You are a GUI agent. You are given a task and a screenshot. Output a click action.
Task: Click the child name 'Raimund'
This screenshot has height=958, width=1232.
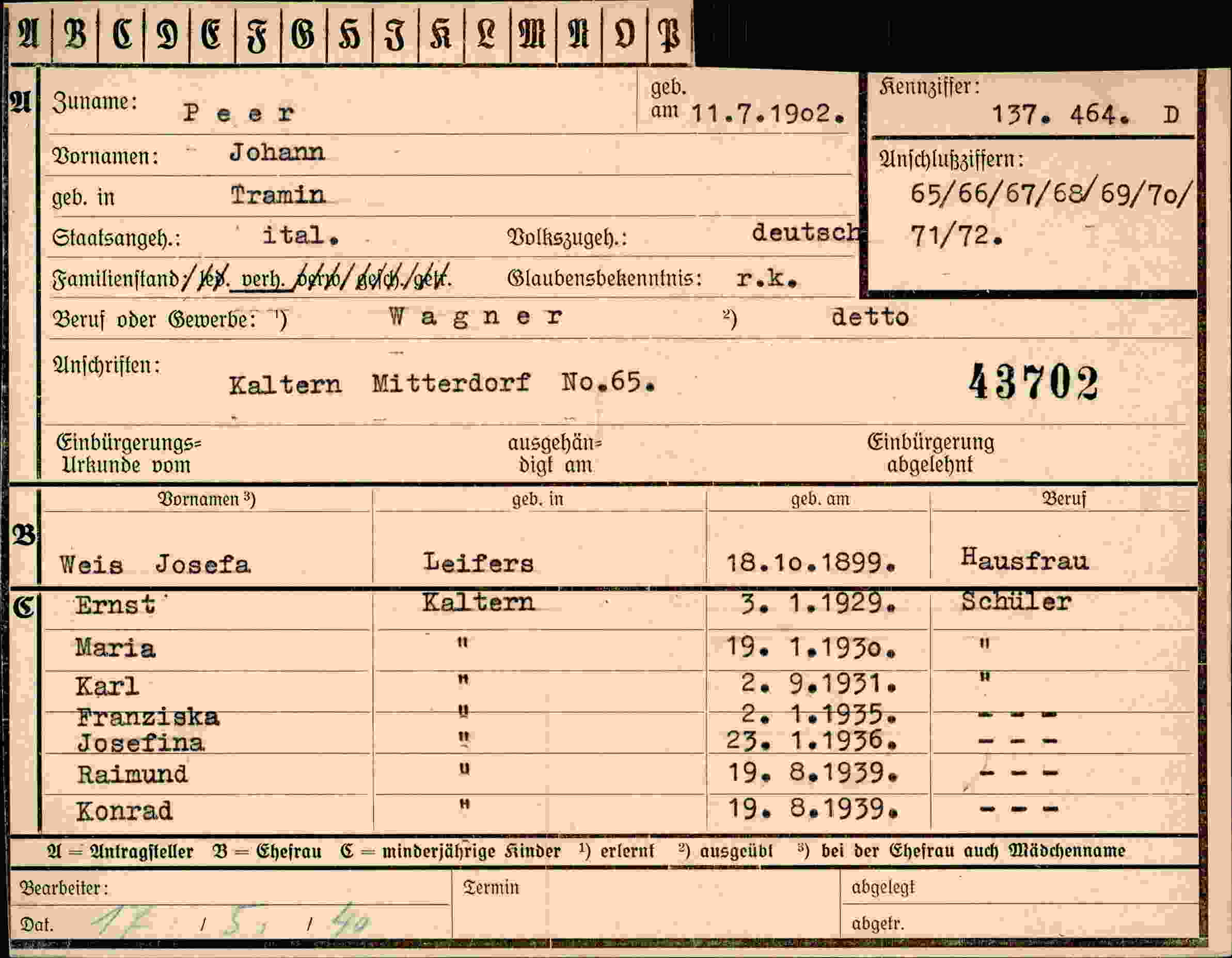[x=133, y=774]
